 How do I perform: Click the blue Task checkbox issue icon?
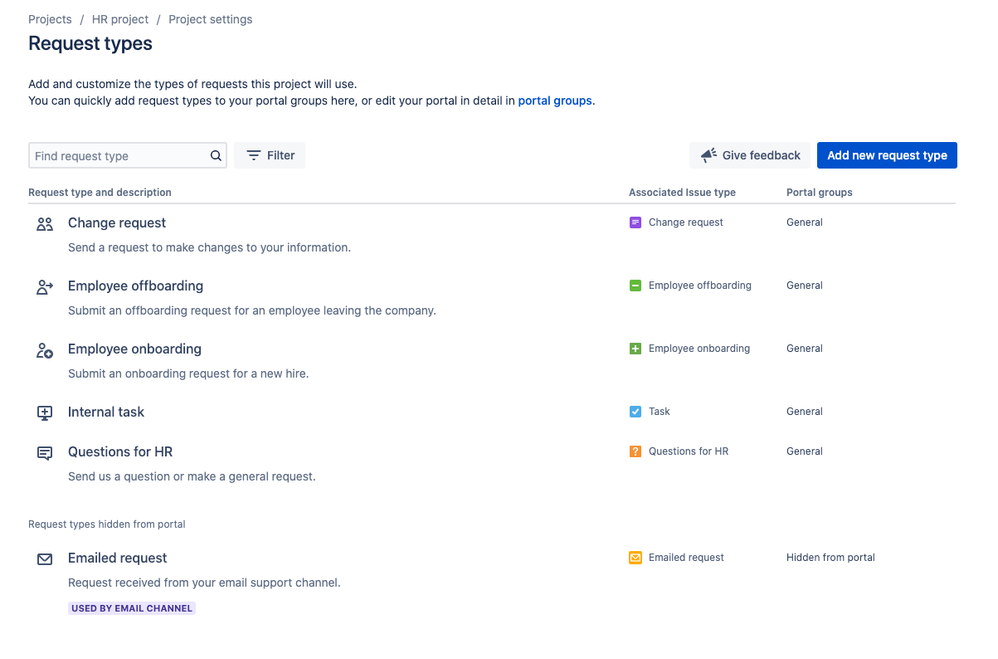pyautogui.click(x=635, y=411)
